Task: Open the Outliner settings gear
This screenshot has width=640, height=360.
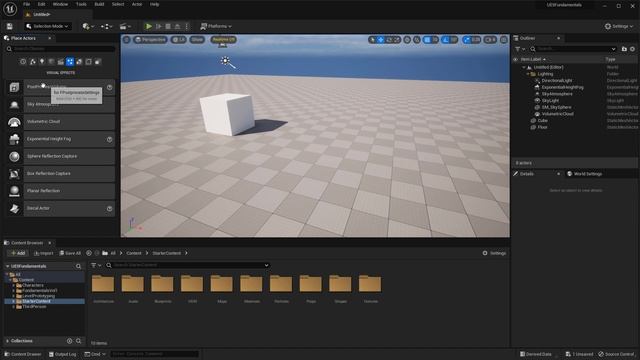Action: [632, 49]
